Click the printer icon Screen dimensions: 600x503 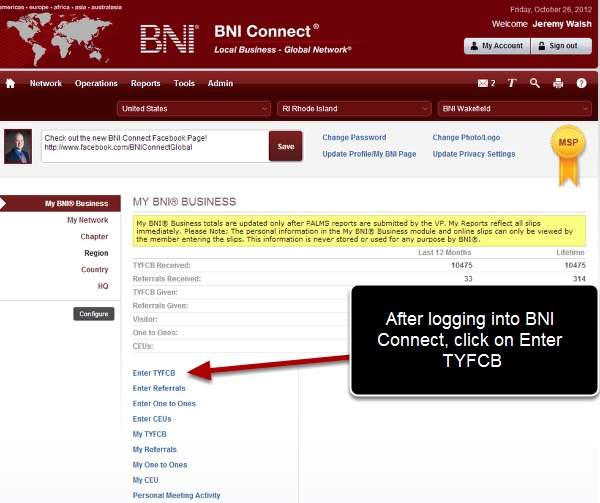[x=558, y=84]
